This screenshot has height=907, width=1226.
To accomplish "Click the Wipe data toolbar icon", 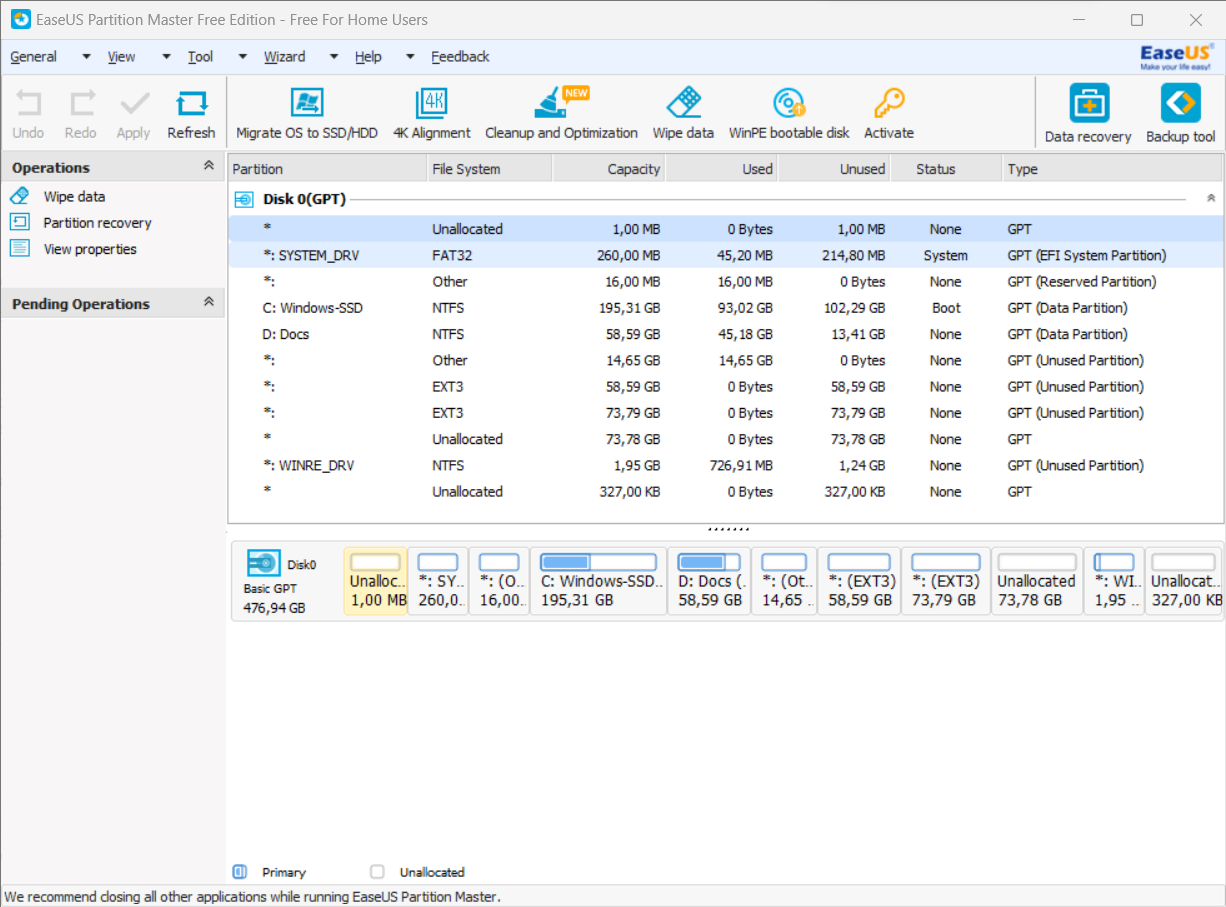I will click(684, 103).
